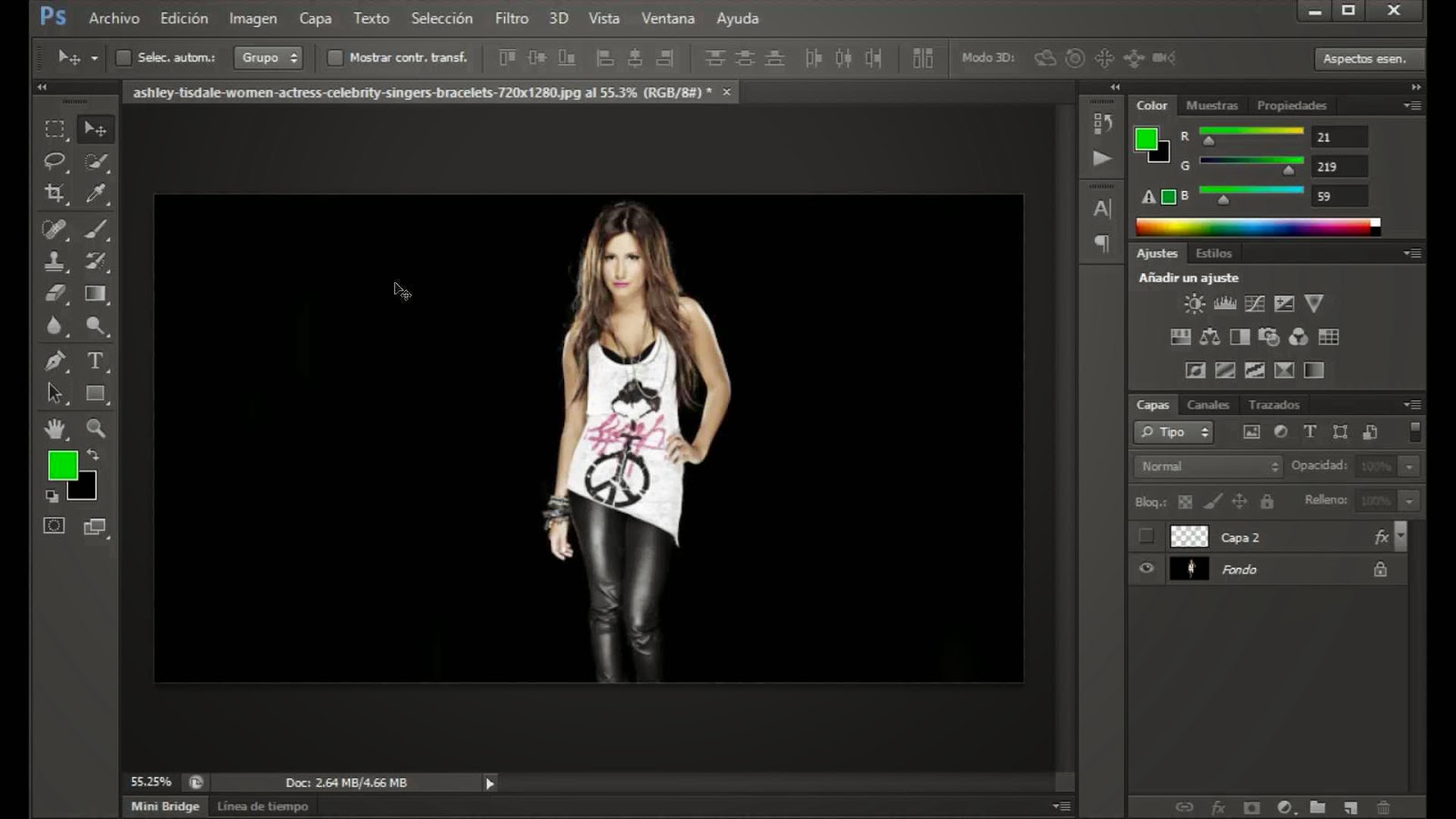Hide the Fondo layer
The height and width of the screenshot is (819, 1456).
pyautogui.click(x=1146, y=569)
